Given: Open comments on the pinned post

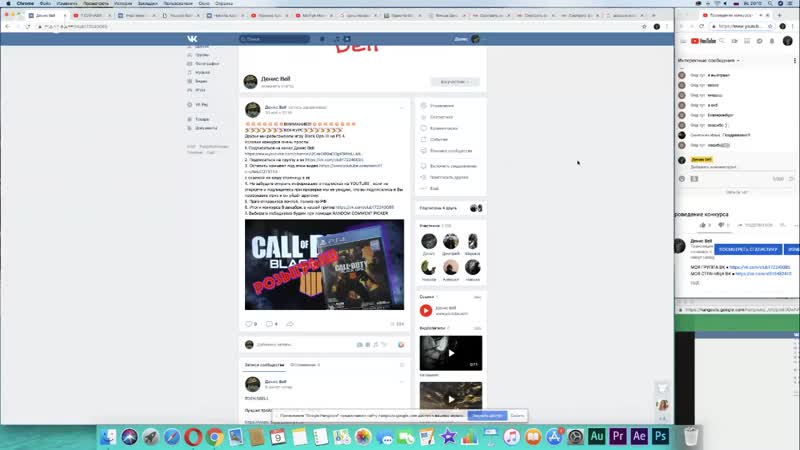Looking at the screenshot, I should click(271, 324).
